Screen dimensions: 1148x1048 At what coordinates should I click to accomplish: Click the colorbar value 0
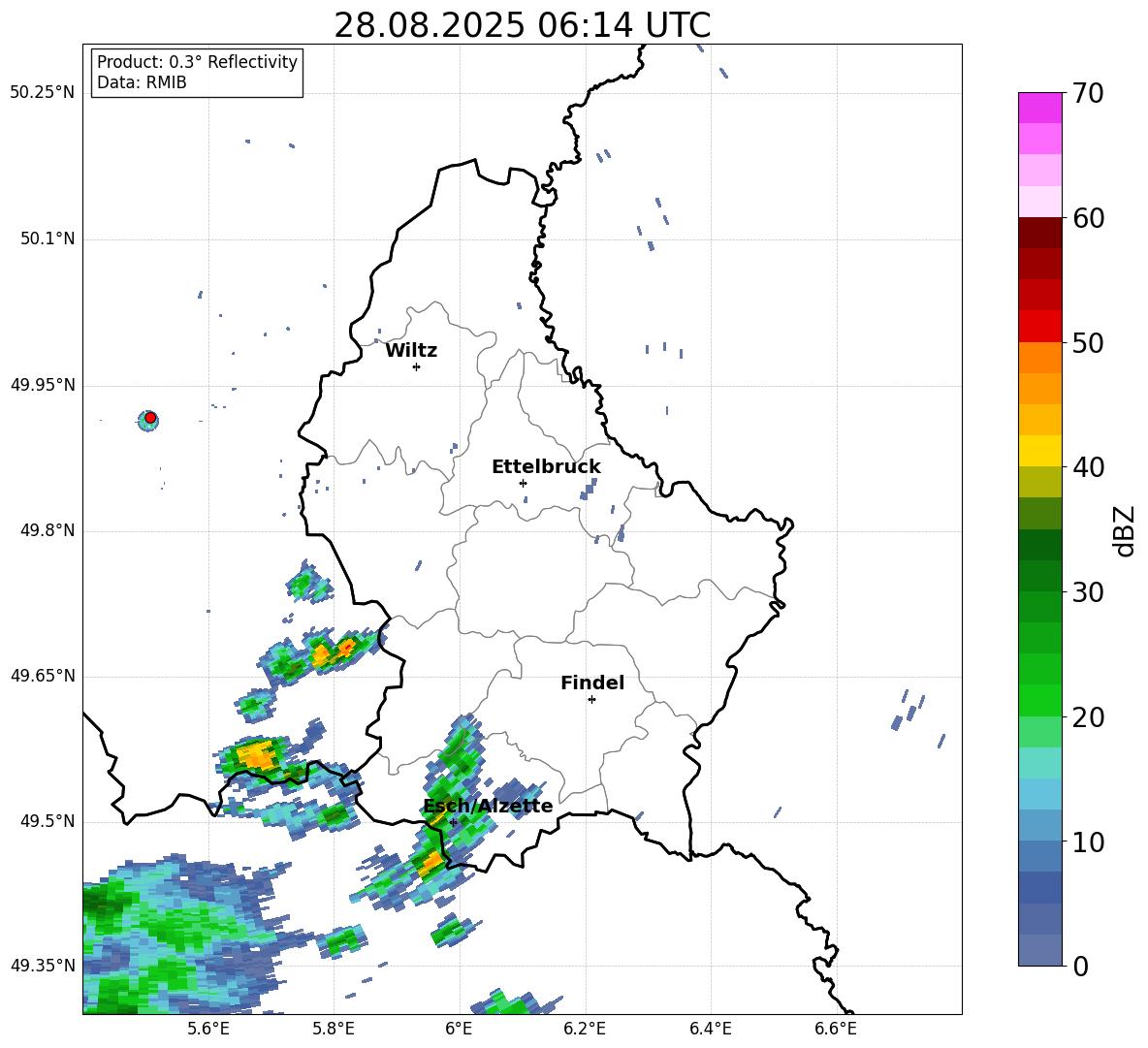click(1080, 967)
